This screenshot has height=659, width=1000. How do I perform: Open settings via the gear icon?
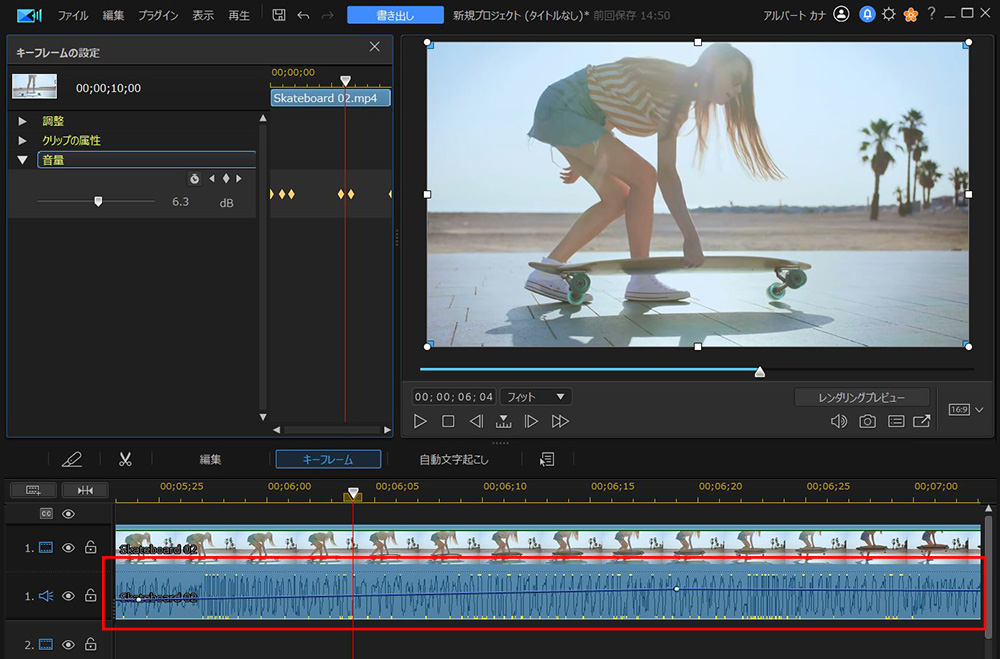[888, 15]
